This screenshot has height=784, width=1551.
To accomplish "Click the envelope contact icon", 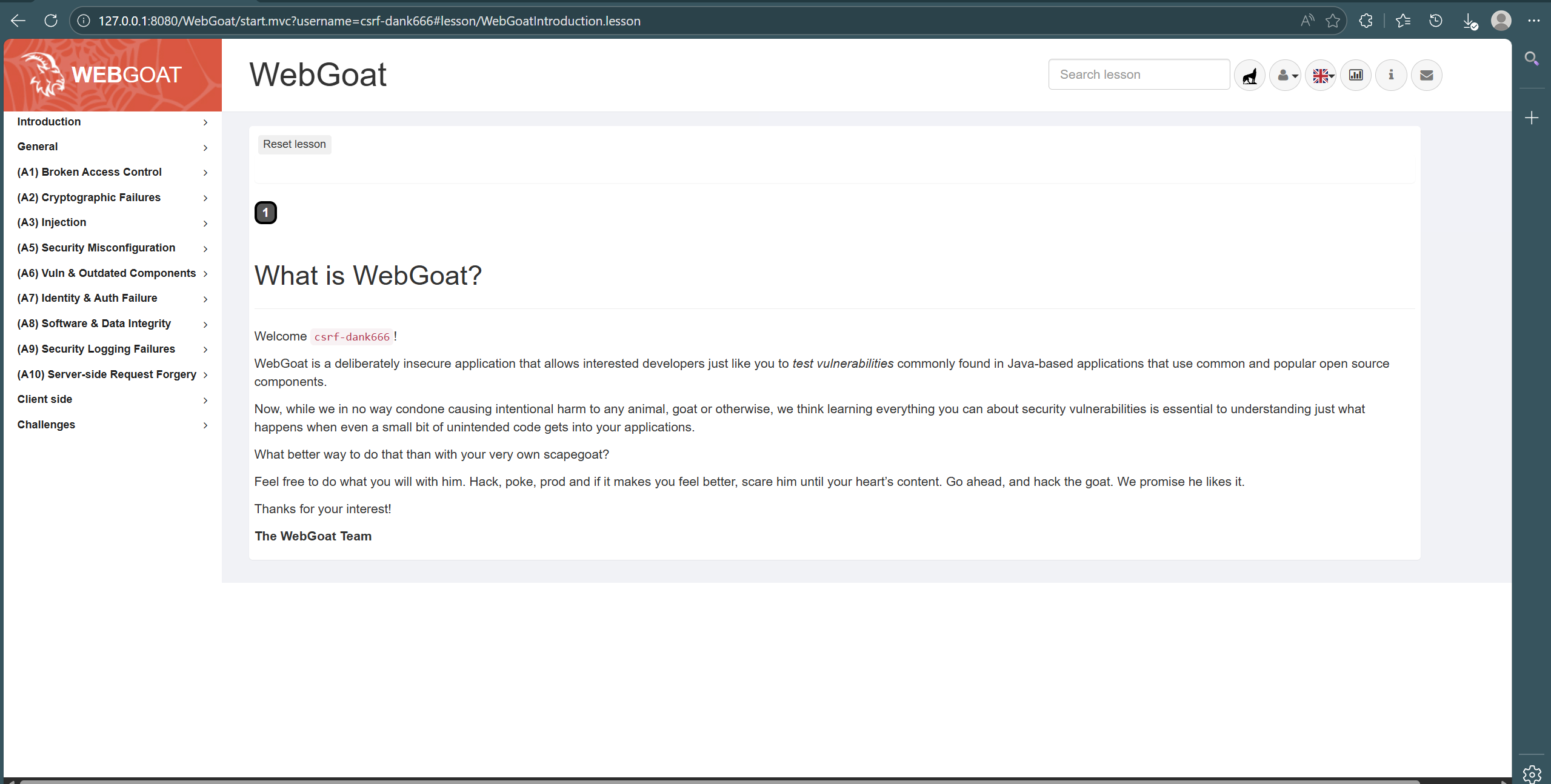I will point(1427,75).
